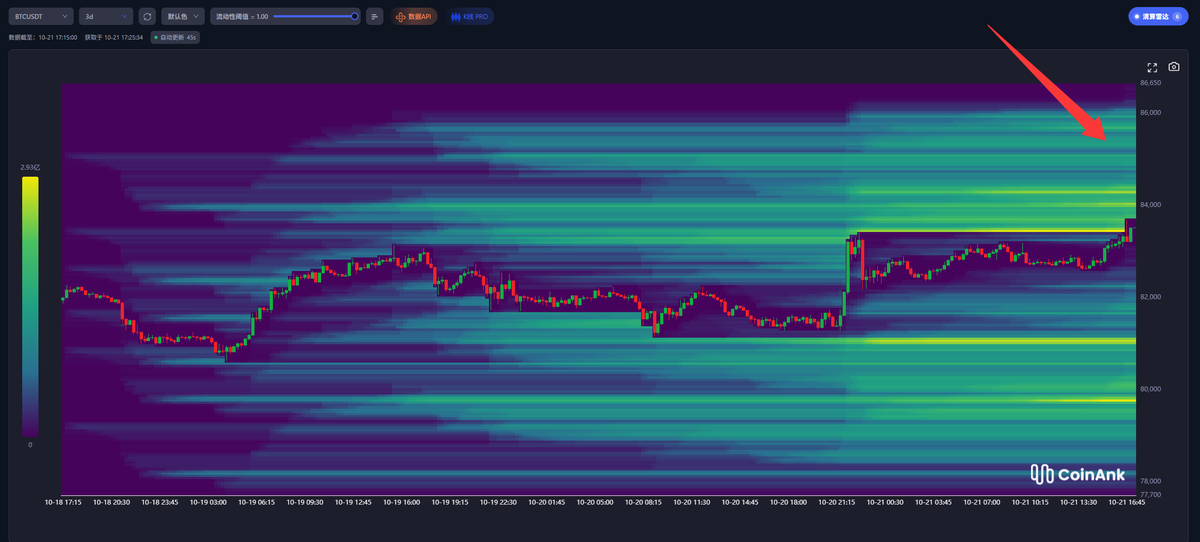
Task: Click the 10-20 11:30 time axis label
Action: (x=692, y=503)
